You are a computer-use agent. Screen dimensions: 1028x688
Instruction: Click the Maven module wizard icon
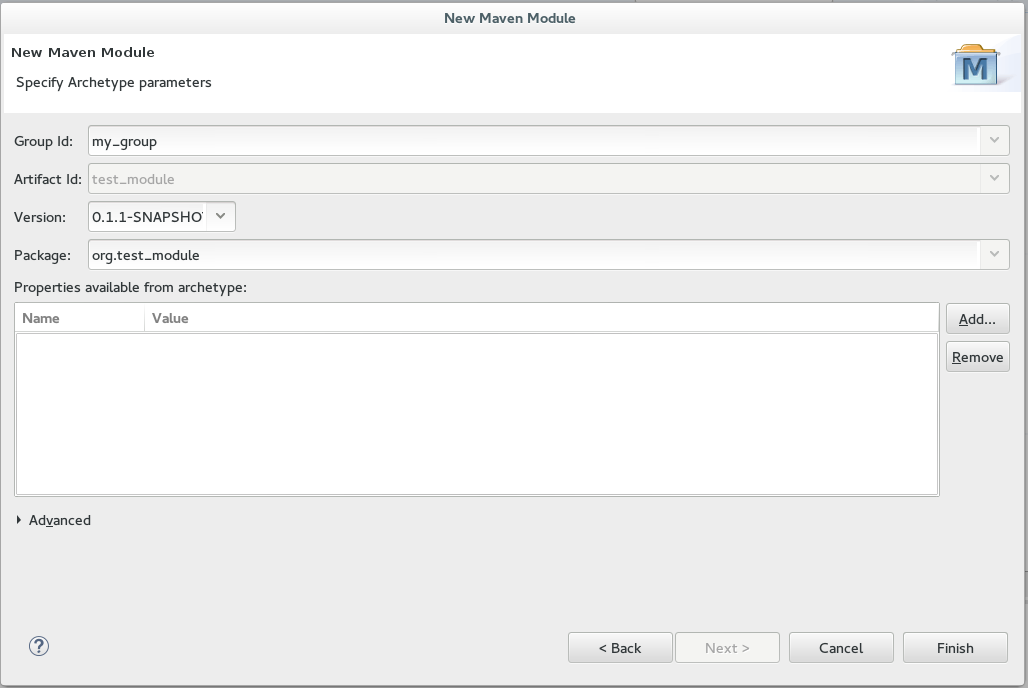[976, 66]
